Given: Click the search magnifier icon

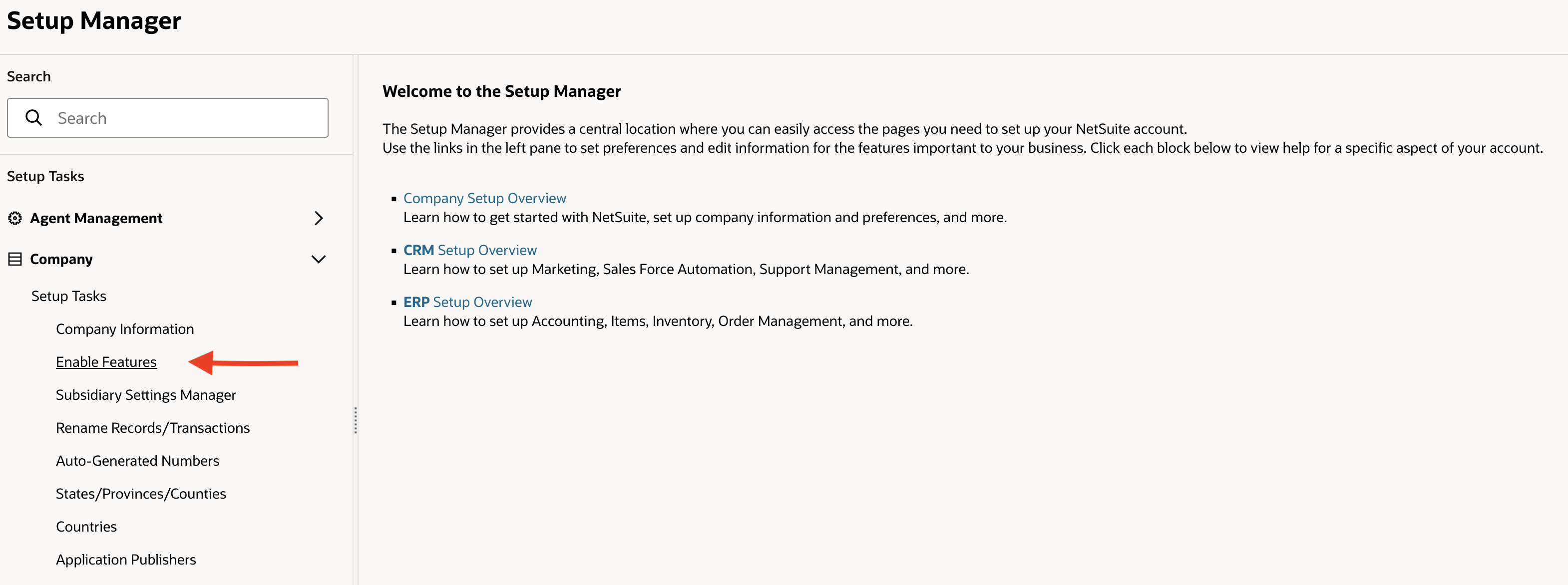Looking at the screenshot, I should [x=33, y=117].
